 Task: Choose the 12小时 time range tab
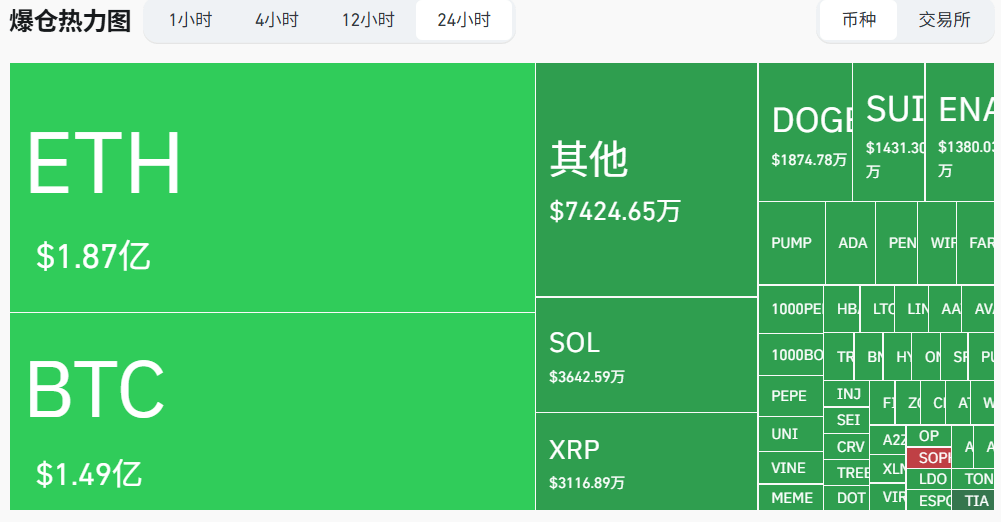pyautogui.click(x=368, y=20)
